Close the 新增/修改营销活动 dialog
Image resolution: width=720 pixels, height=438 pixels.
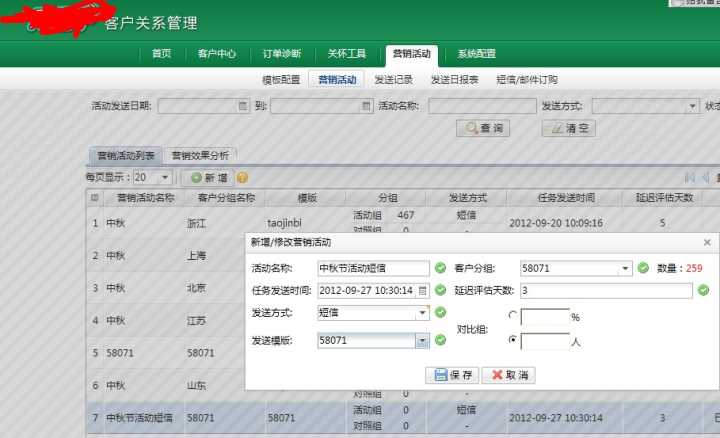click(707, 242)
